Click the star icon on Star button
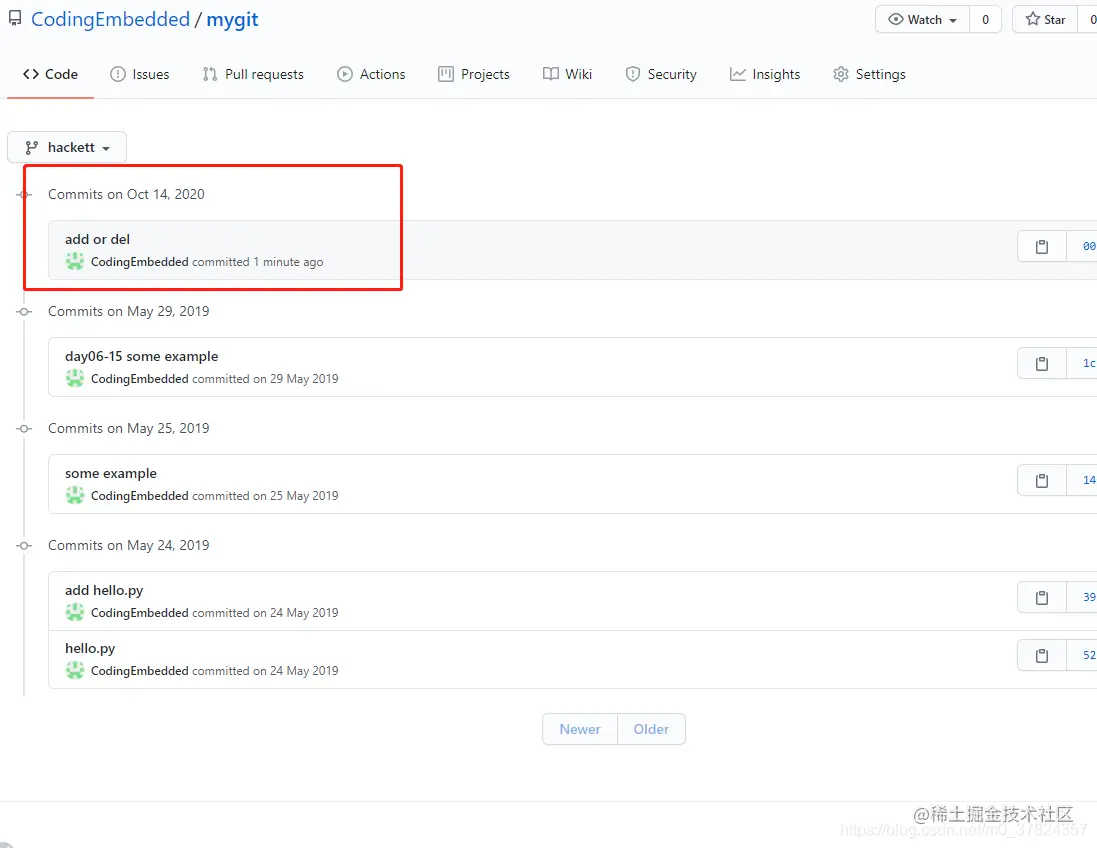 coord(1033,20)
